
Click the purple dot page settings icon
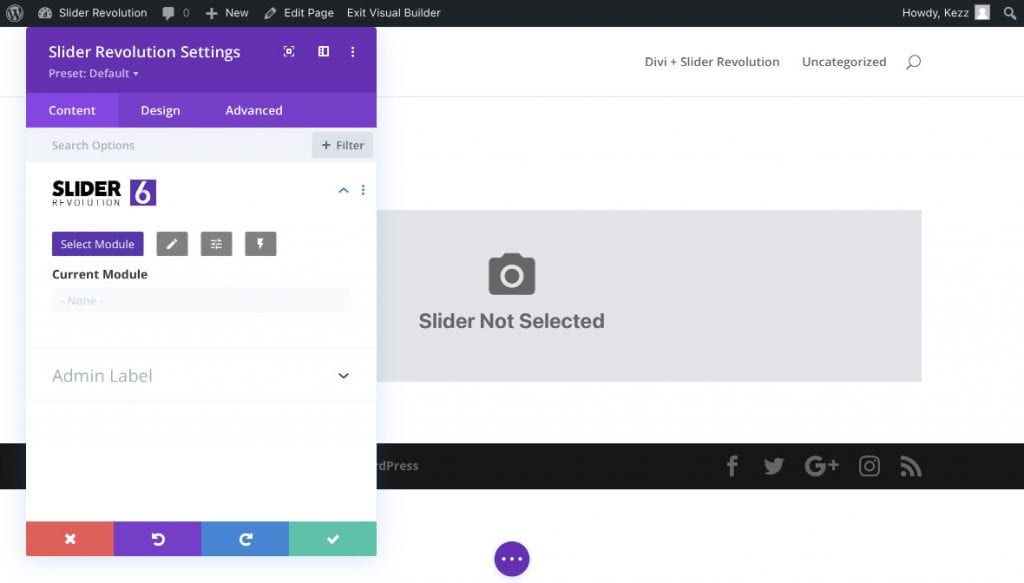511,558
